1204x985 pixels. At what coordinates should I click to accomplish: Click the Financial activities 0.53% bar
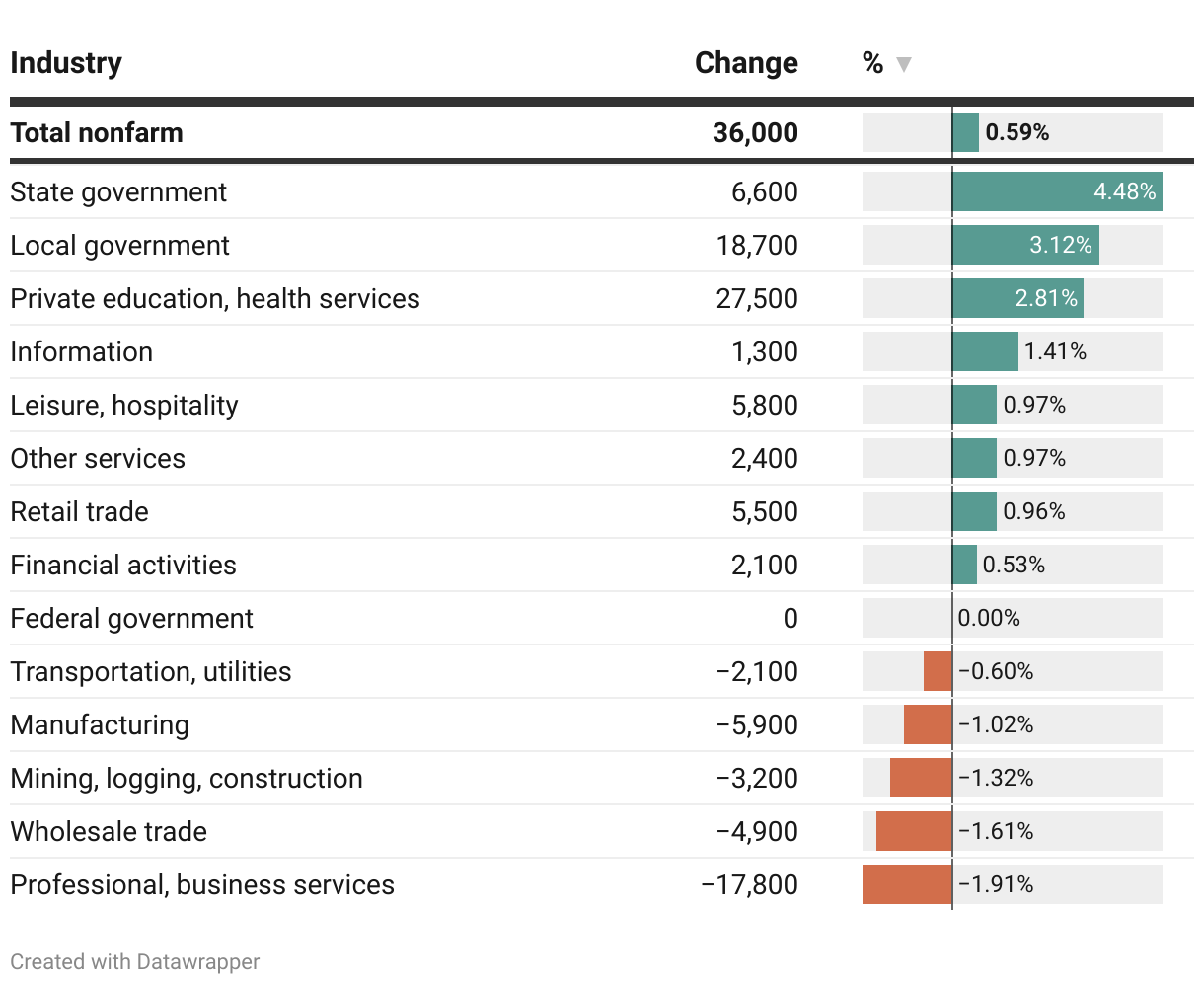pyautogui.click(x=964, y=565)
